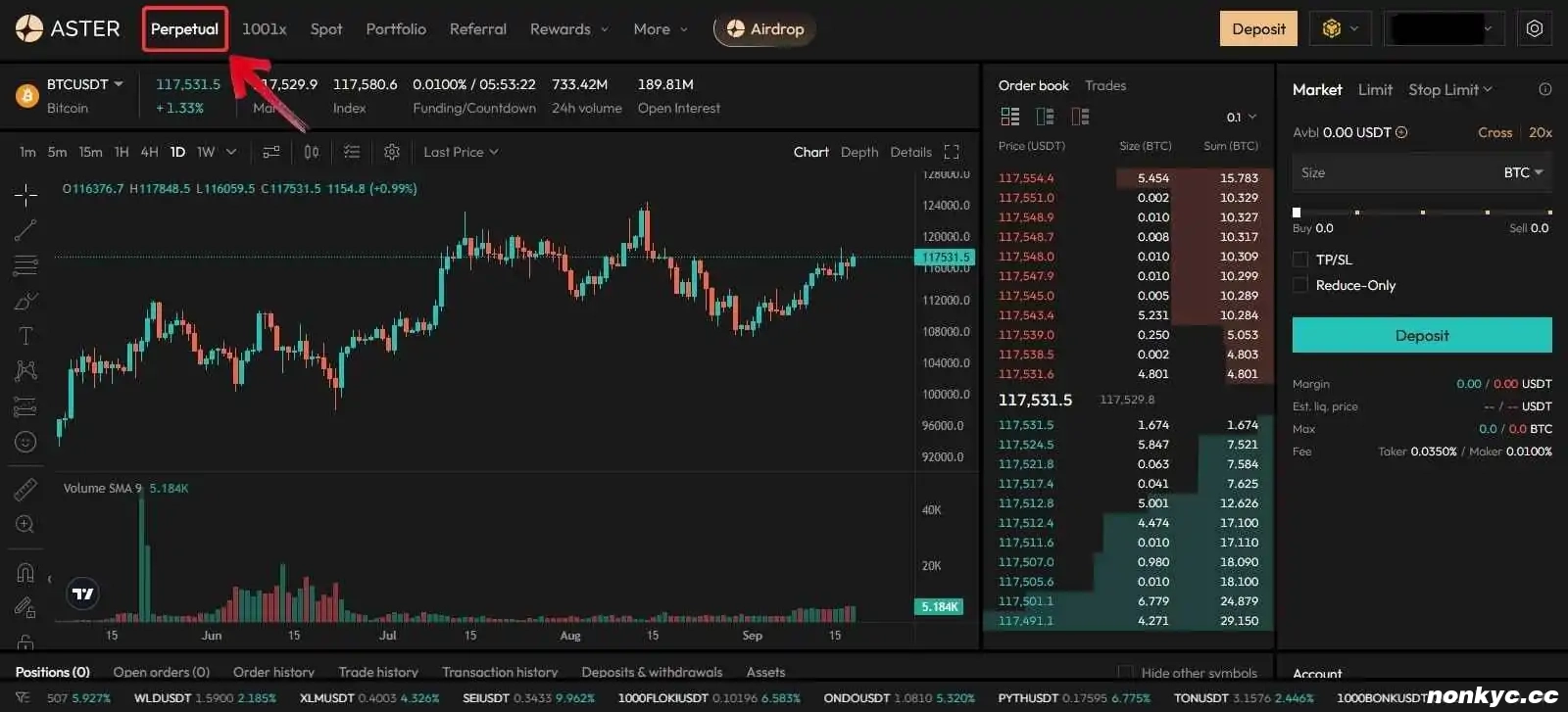Enable the TP/SL checkbox
This screenshot has width=1568, height=712.
tap(1300, 260)
